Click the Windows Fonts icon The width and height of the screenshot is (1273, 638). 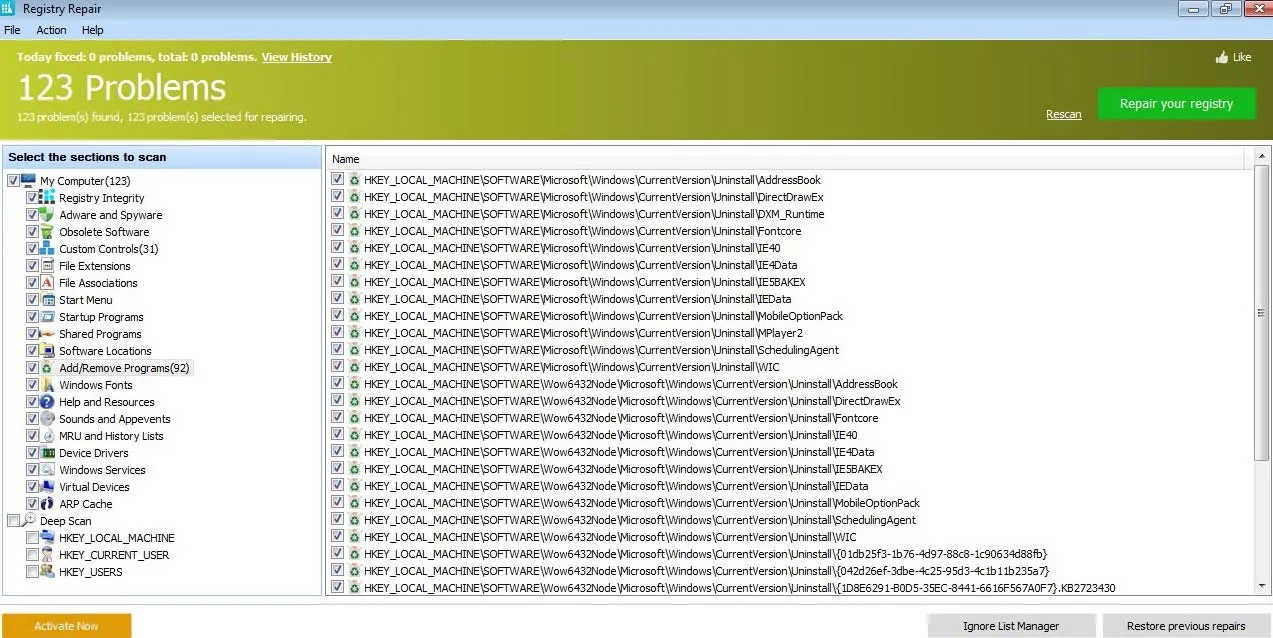(46, 384)
